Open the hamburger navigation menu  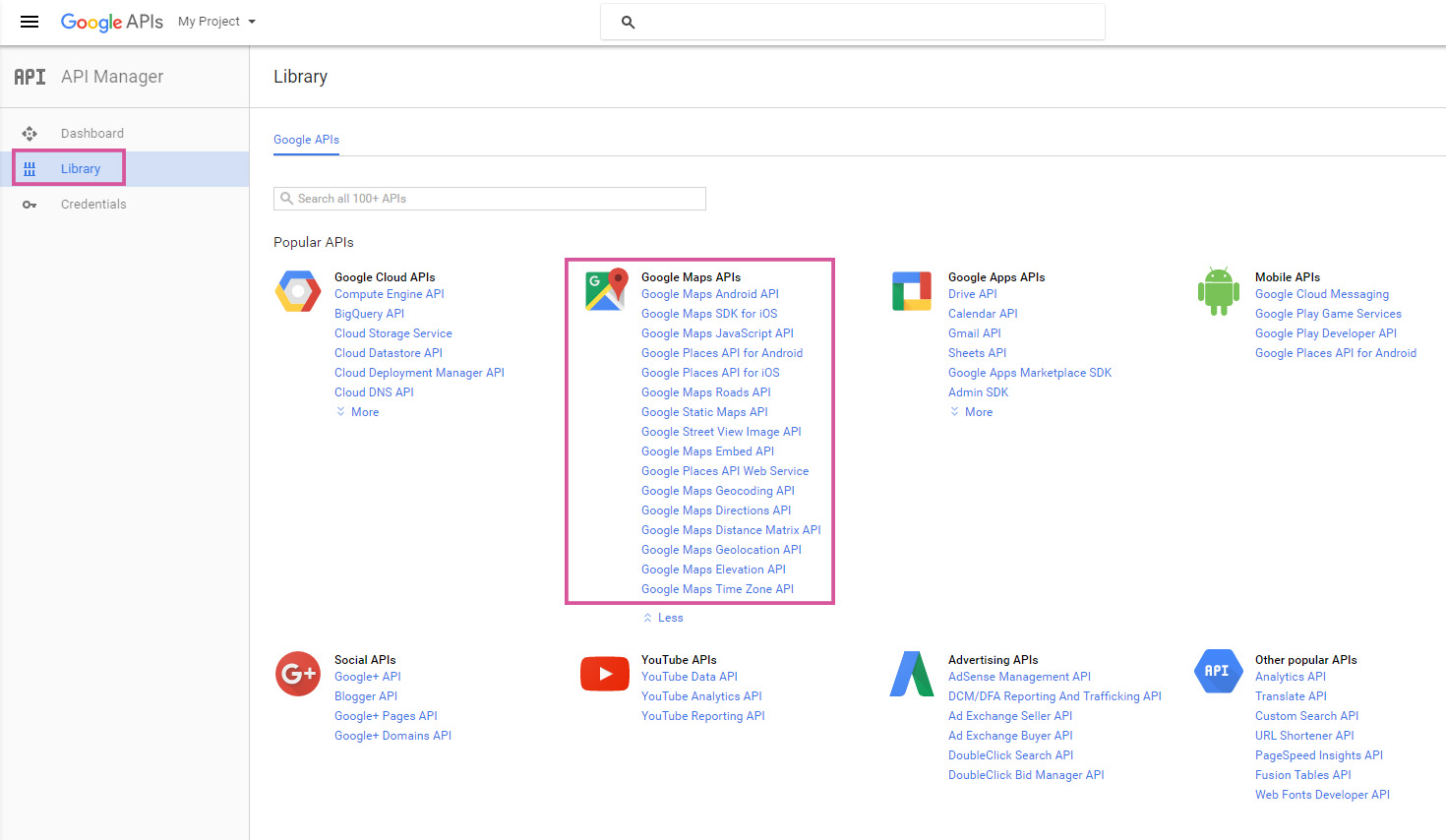click(30, 22)
